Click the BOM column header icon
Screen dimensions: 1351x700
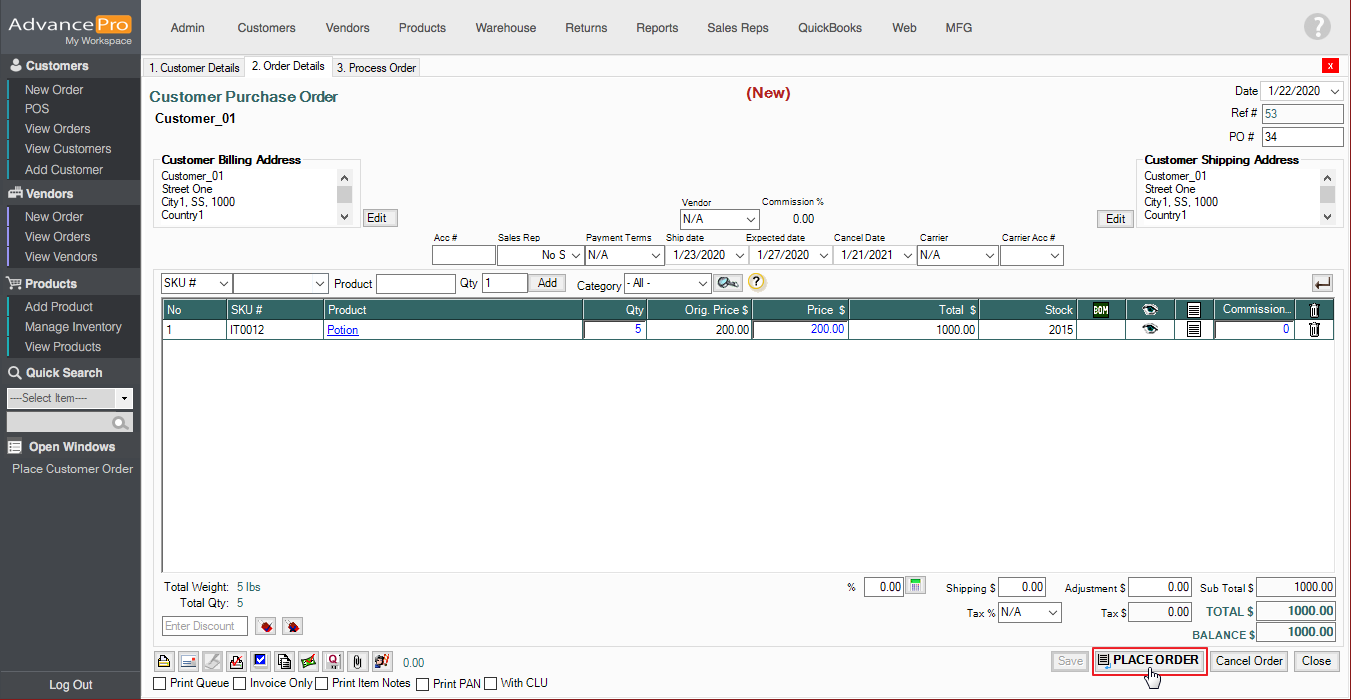pyautogui.click(x=1101, y=310)
